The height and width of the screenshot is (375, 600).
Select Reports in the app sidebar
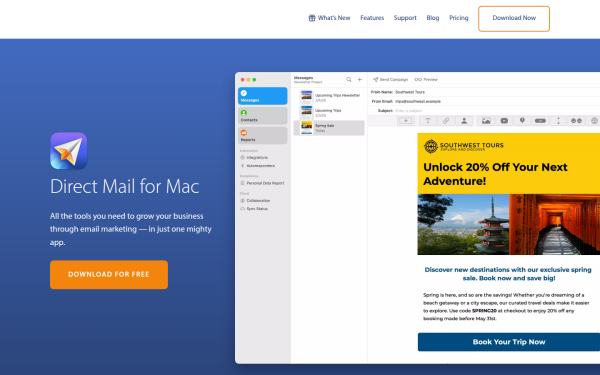tap(262, 135)
